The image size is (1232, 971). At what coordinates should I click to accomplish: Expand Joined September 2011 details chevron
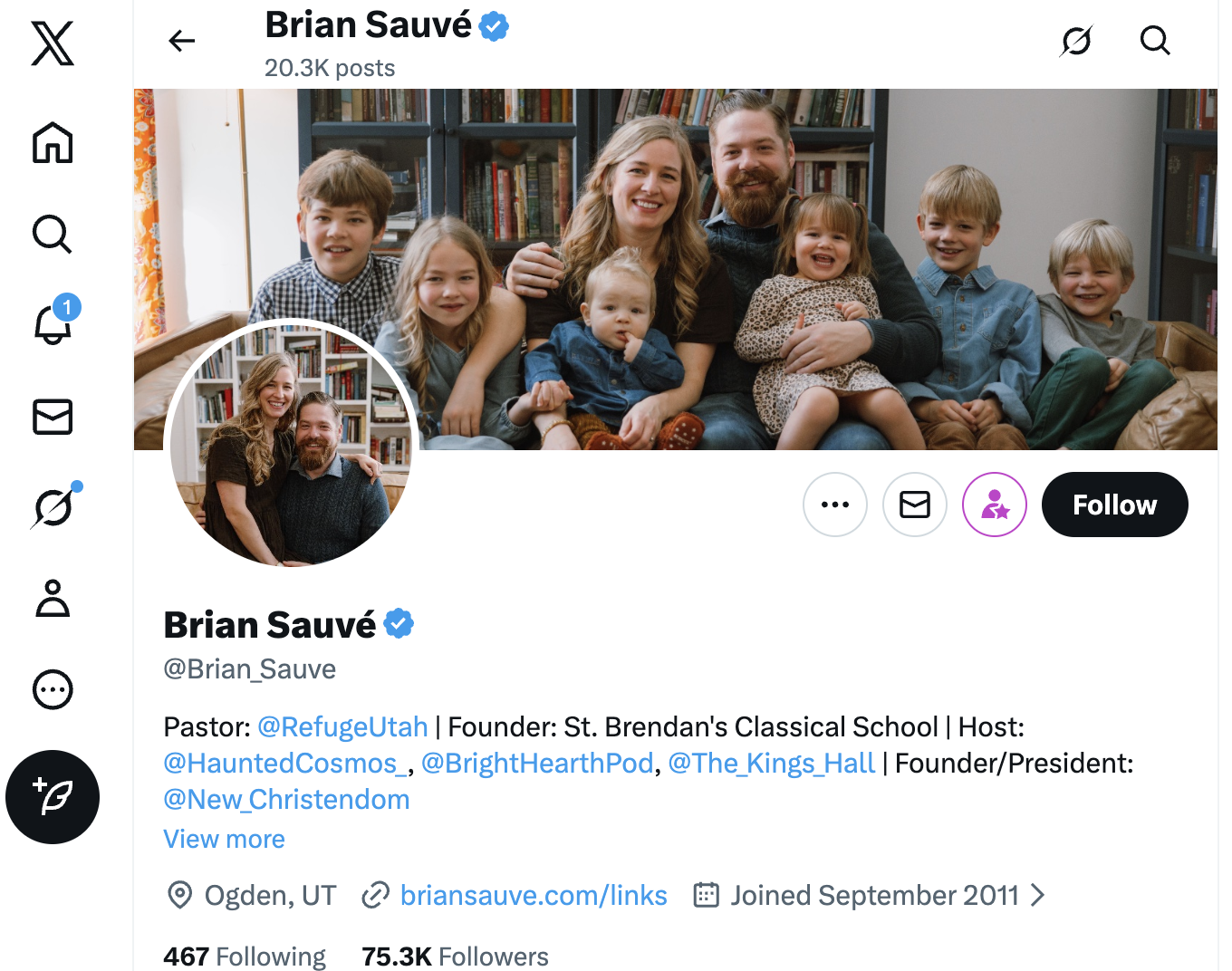[1038, 896]
